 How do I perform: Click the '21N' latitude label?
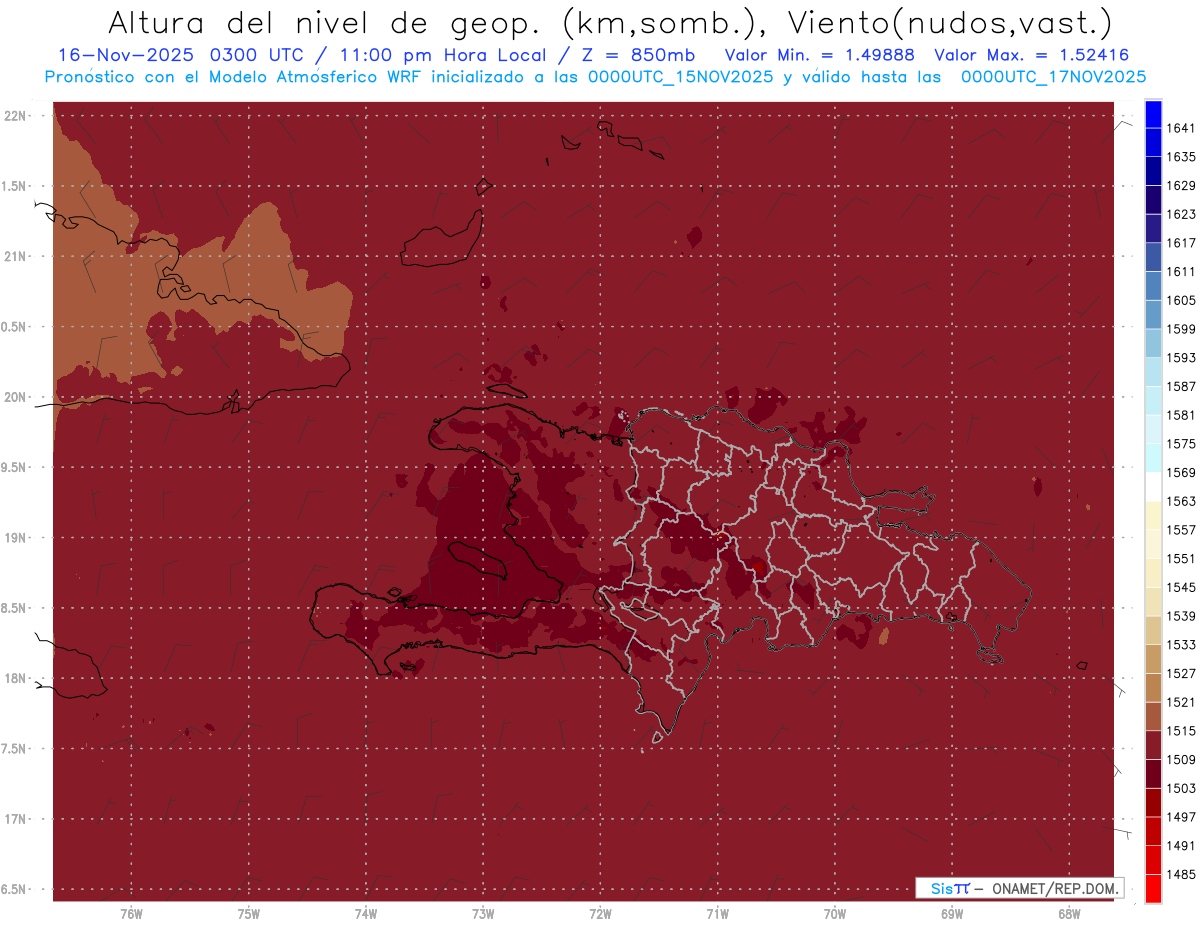[14, 256]
